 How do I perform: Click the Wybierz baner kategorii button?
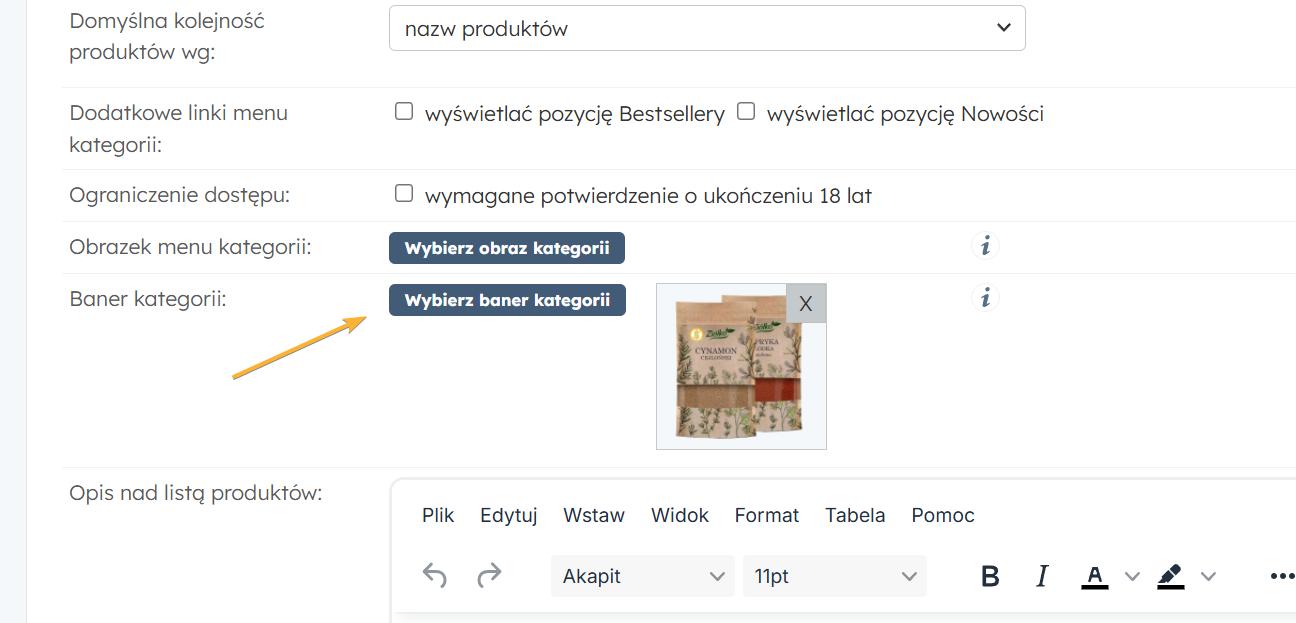(507, 300)
